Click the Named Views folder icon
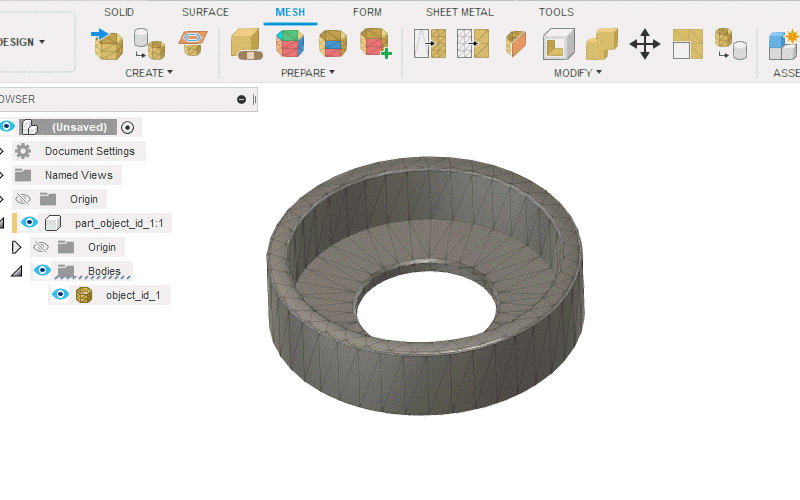Image resolution: width=800 pixels, height=500 pixels. click(23, 175)
